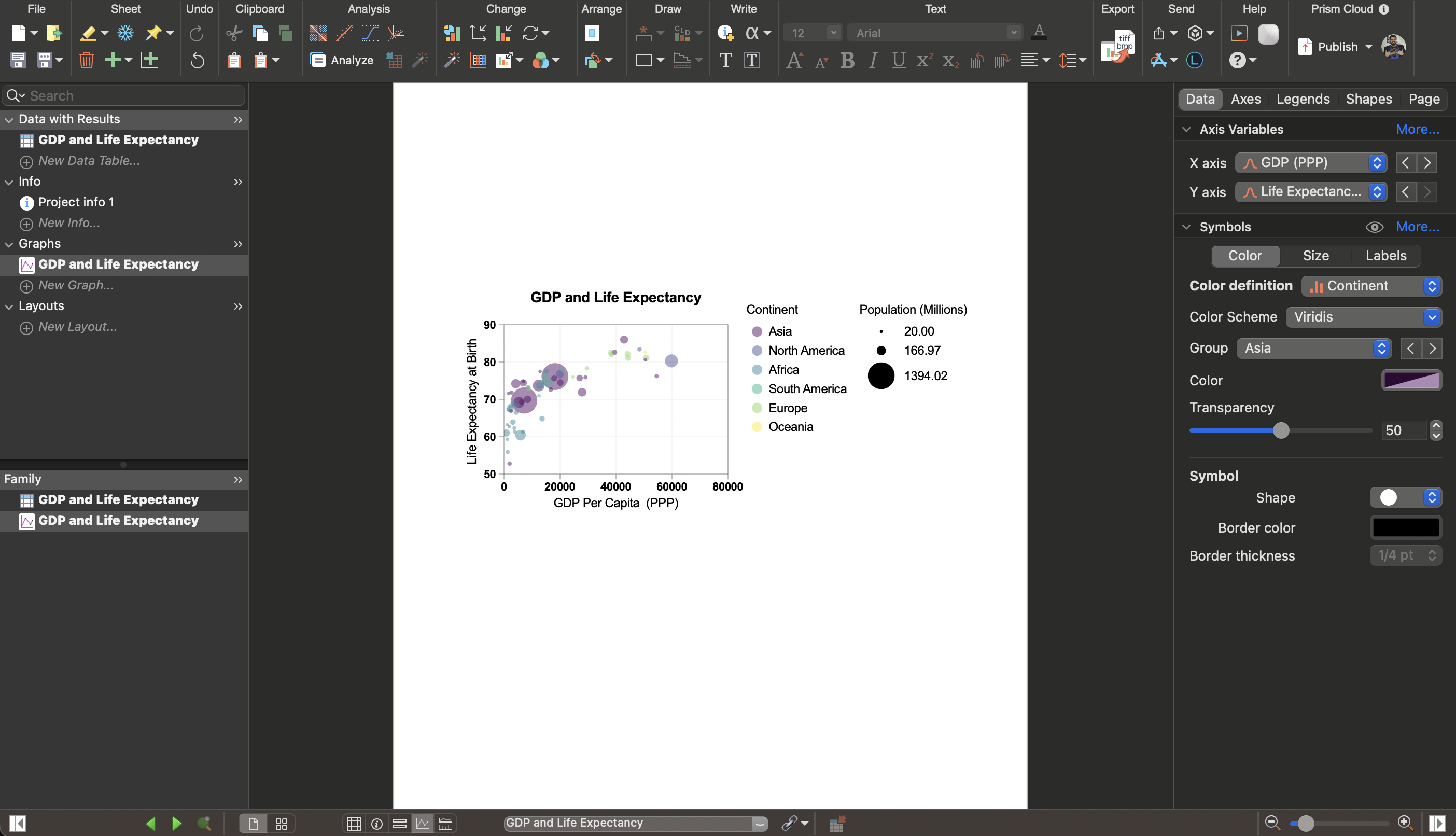Switch to data table view icon in bottom bar

[354, 824]
